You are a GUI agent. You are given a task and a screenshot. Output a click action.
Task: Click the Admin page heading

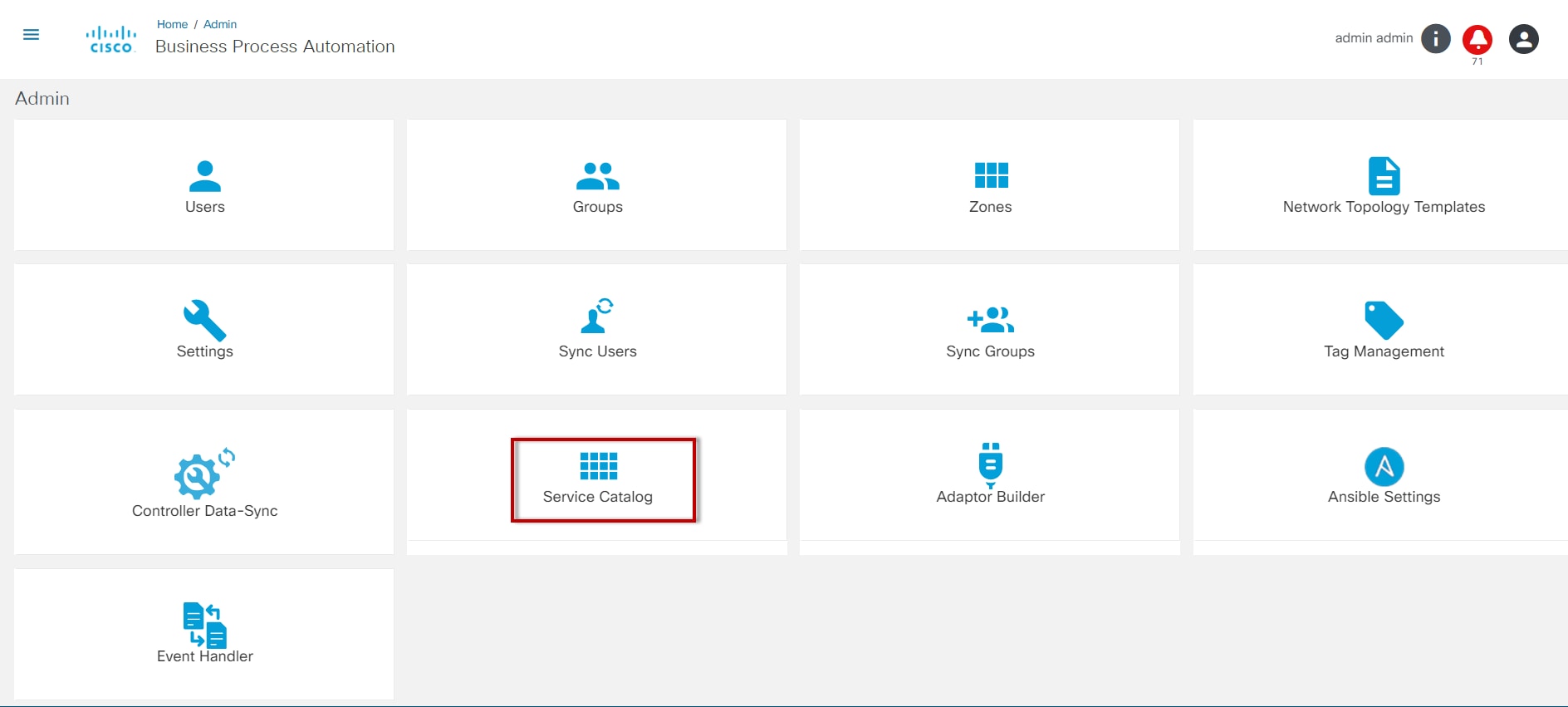(42, 98)
